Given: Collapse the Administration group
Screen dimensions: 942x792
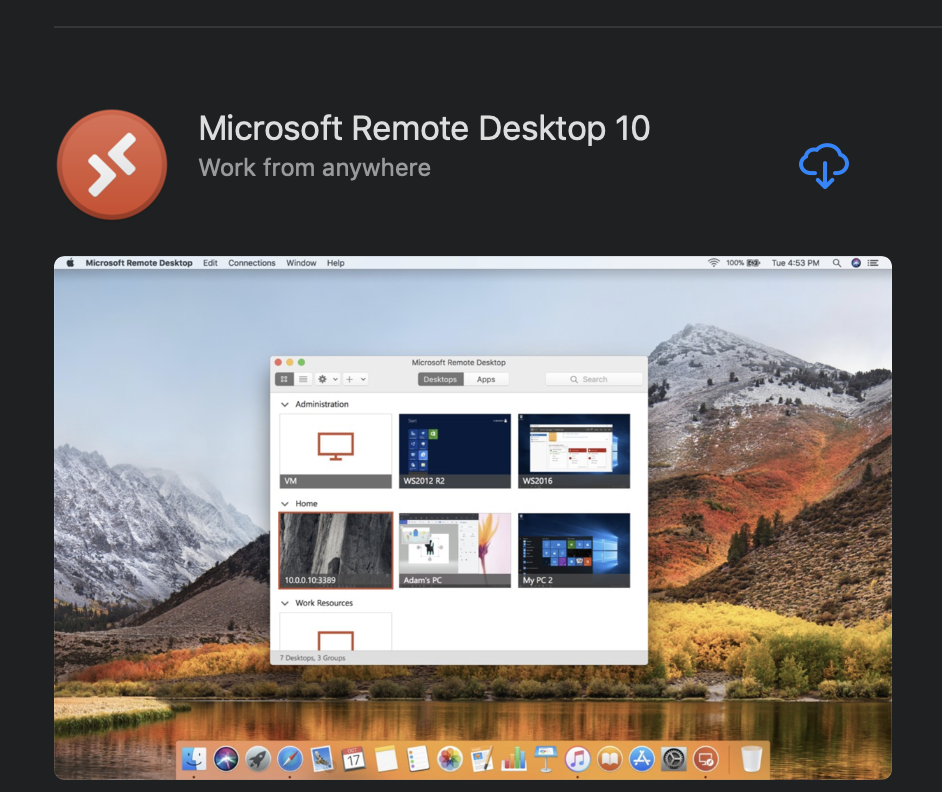Looking at the screenshot, I should click(x=285, y=404).
